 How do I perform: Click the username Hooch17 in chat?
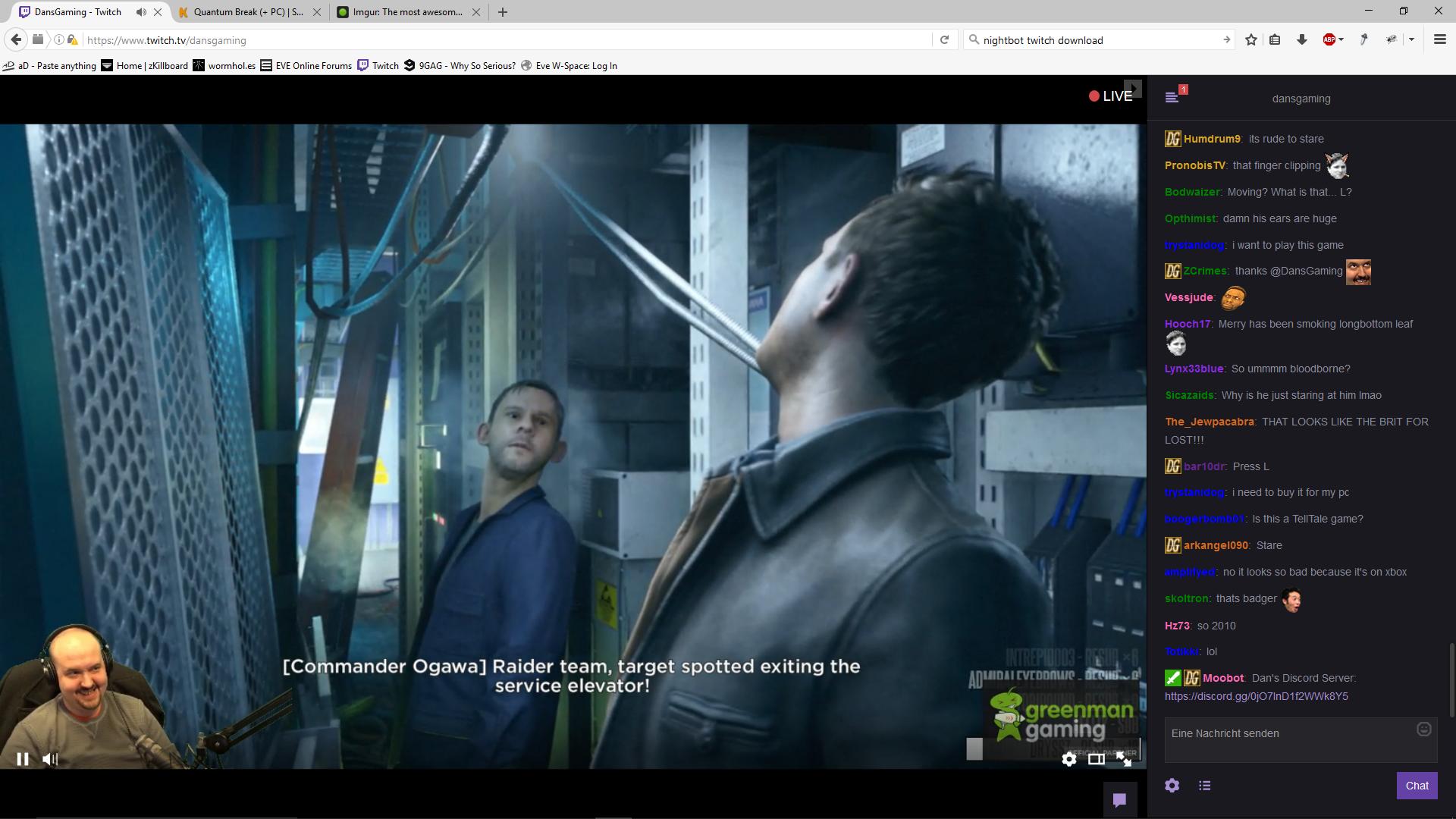tap(1188, 324)
